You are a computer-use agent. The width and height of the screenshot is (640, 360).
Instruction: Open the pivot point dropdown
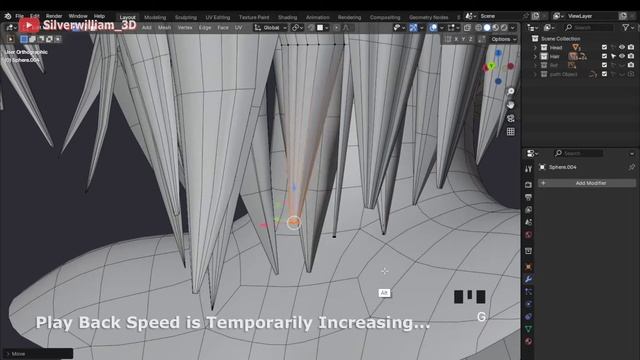tap(297, 28)
